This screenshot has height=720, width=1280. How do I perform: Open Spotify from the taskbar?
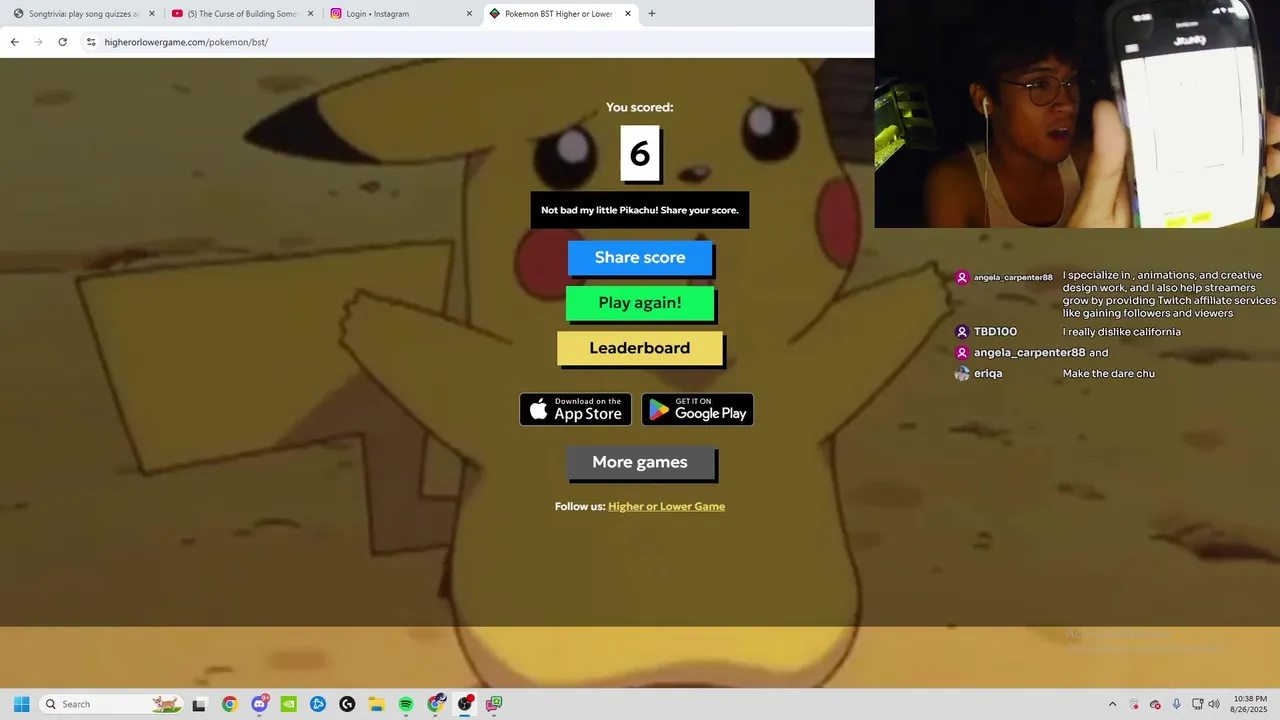pyautogui.click(x=406, y=704)
